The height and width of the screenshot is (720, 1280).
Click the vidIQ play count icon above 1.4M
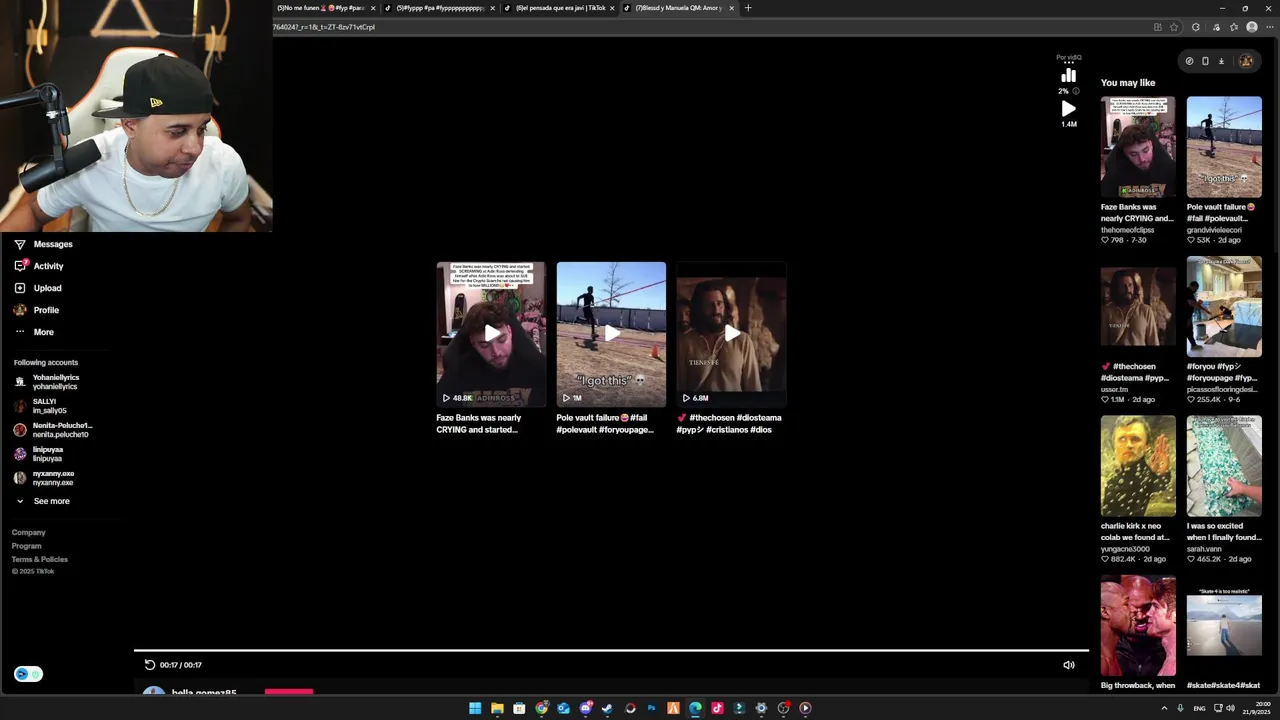pyautogui.click(x=1068, y=108)
